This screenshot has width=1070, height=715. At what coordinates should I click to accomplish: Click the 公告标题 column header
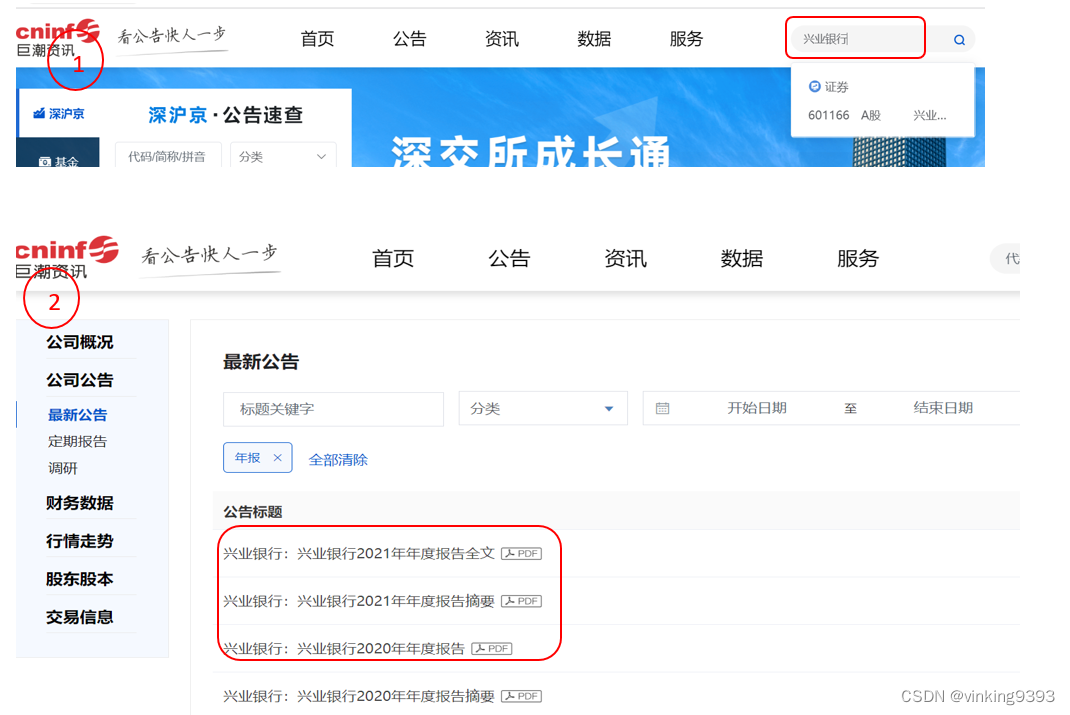click(x=252, y=512)
